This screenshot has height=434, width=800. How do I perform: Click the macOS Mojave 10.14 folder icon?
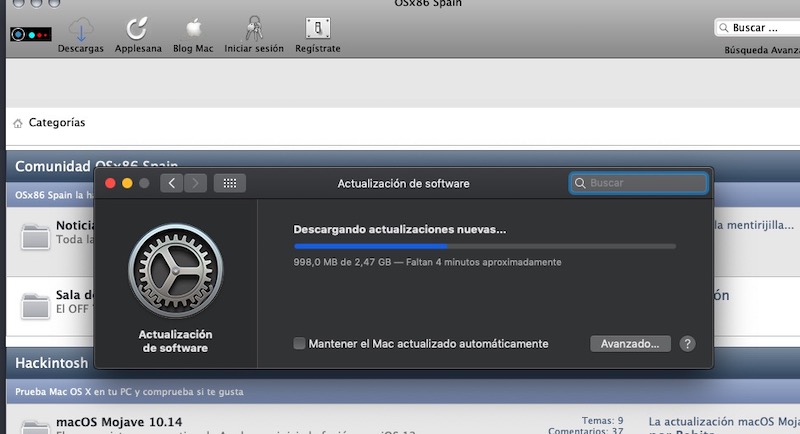pos(35,427)
